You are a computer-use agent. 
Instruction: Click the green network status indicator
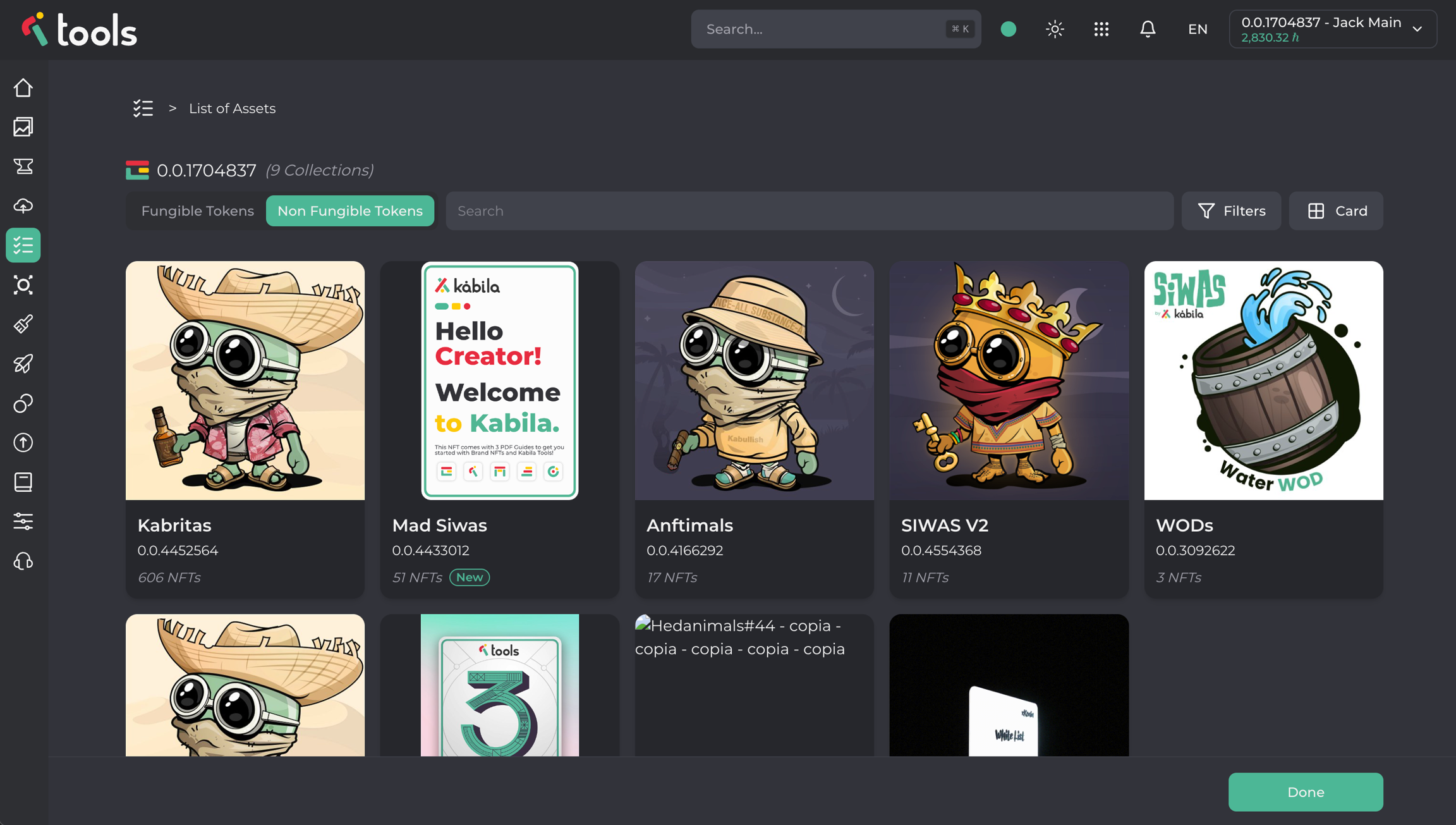pyautogui.click(x=1009, y=29)
